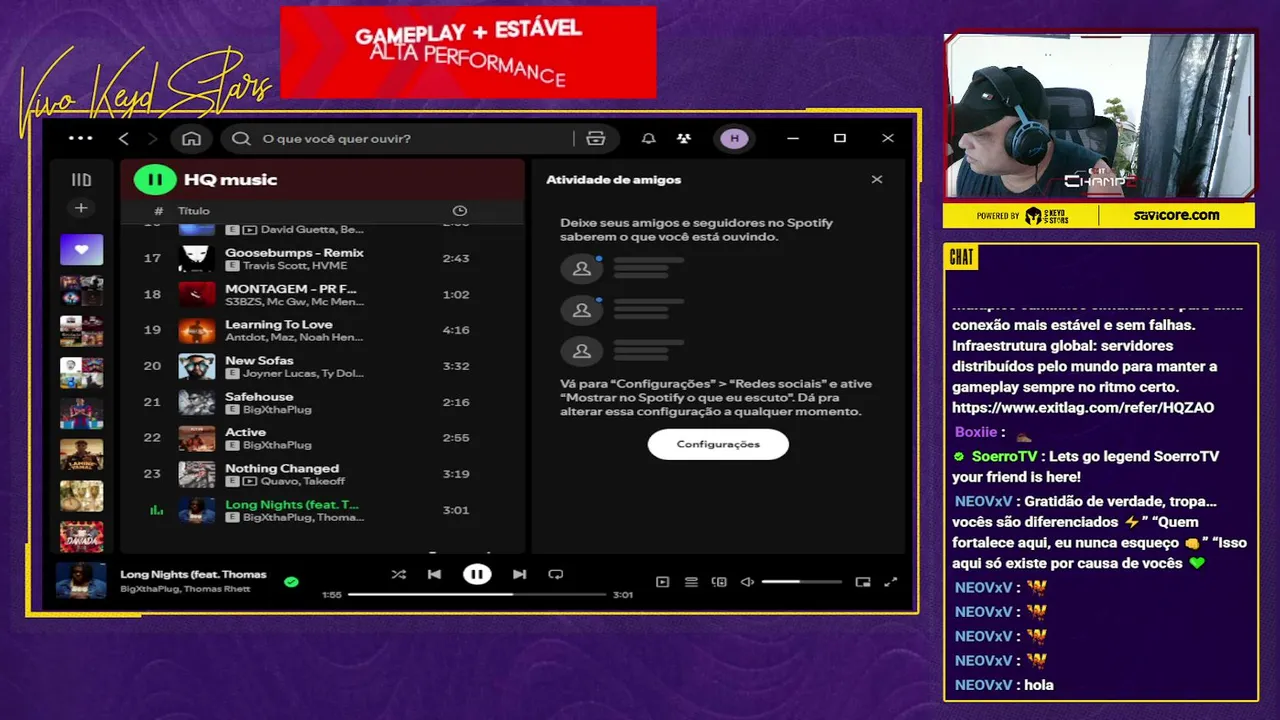Pause HQ music with the green button
Viewport: 1280px width, 720px height.
click(155, 180)
